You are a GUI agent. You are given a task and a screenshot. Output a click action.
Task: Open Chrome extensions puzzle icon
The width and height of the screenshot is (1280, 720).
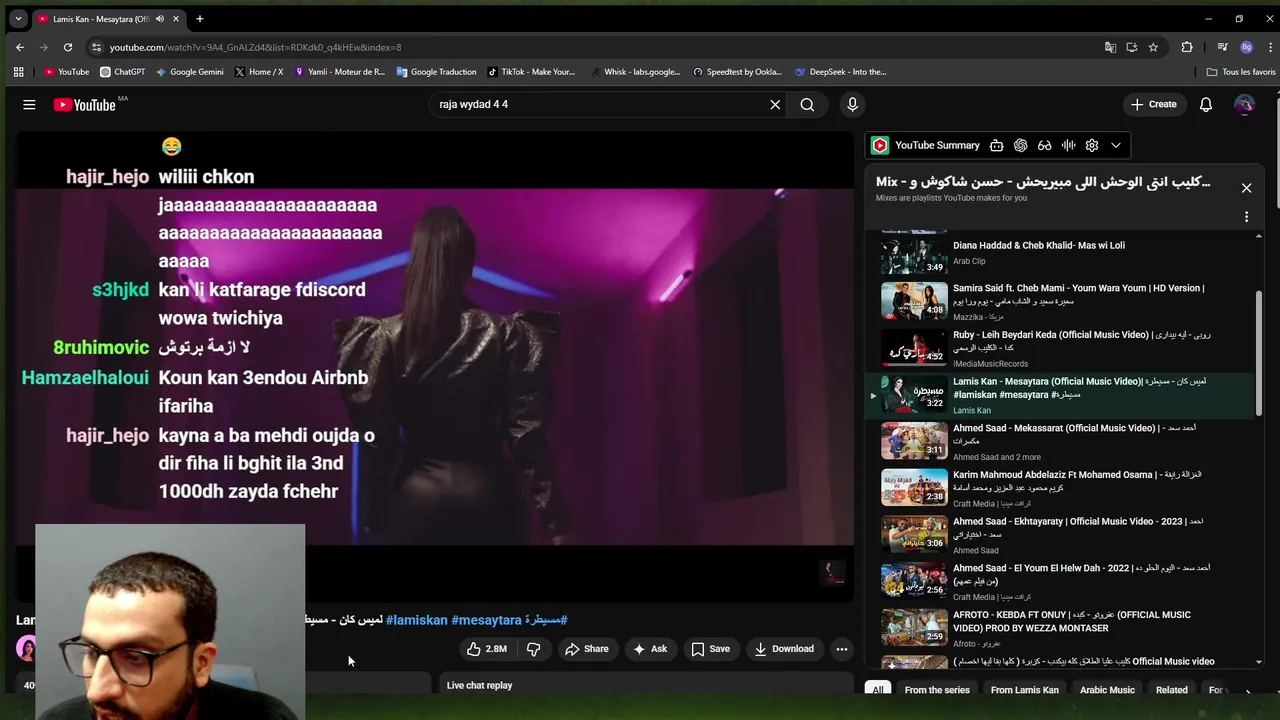click(x=1187, y=47)
